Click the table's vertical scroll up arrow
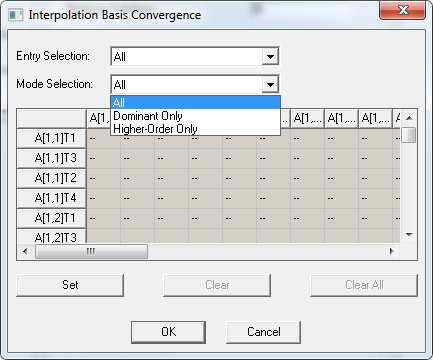The height and width of the screenshot is (360, 433). pyautogui.click(x=409, y=118)
